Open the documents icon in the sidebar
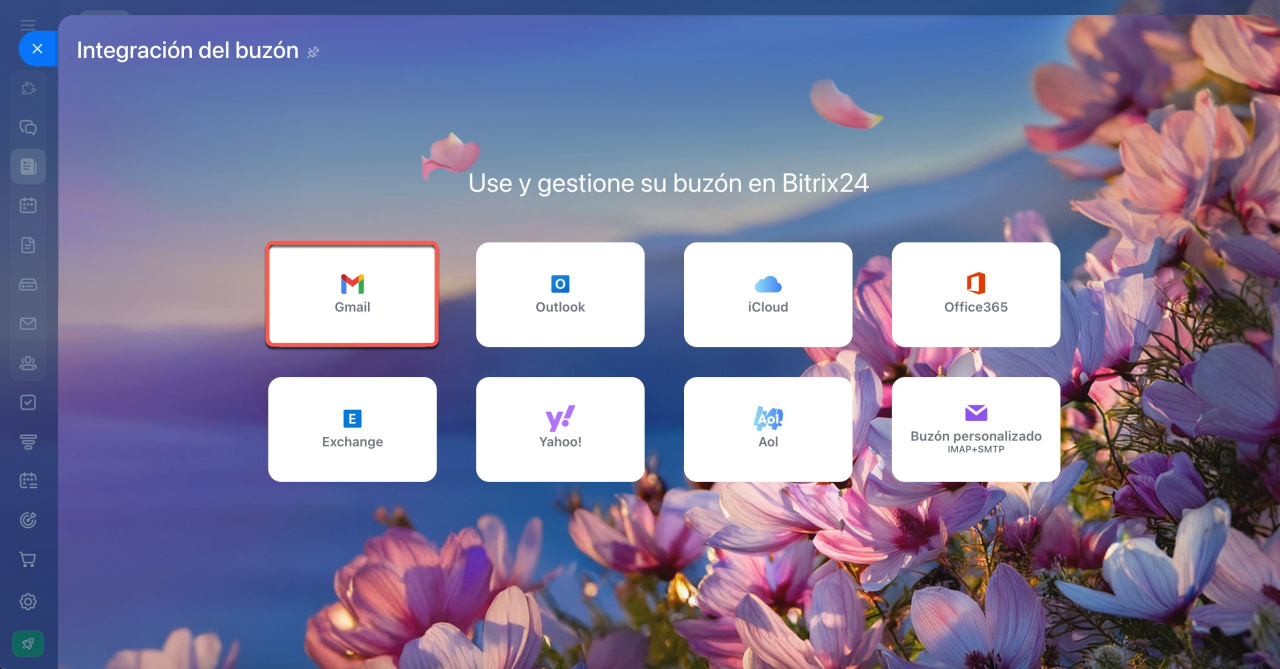The width and height of the screenshot is (1280, 669). point(28,245)
